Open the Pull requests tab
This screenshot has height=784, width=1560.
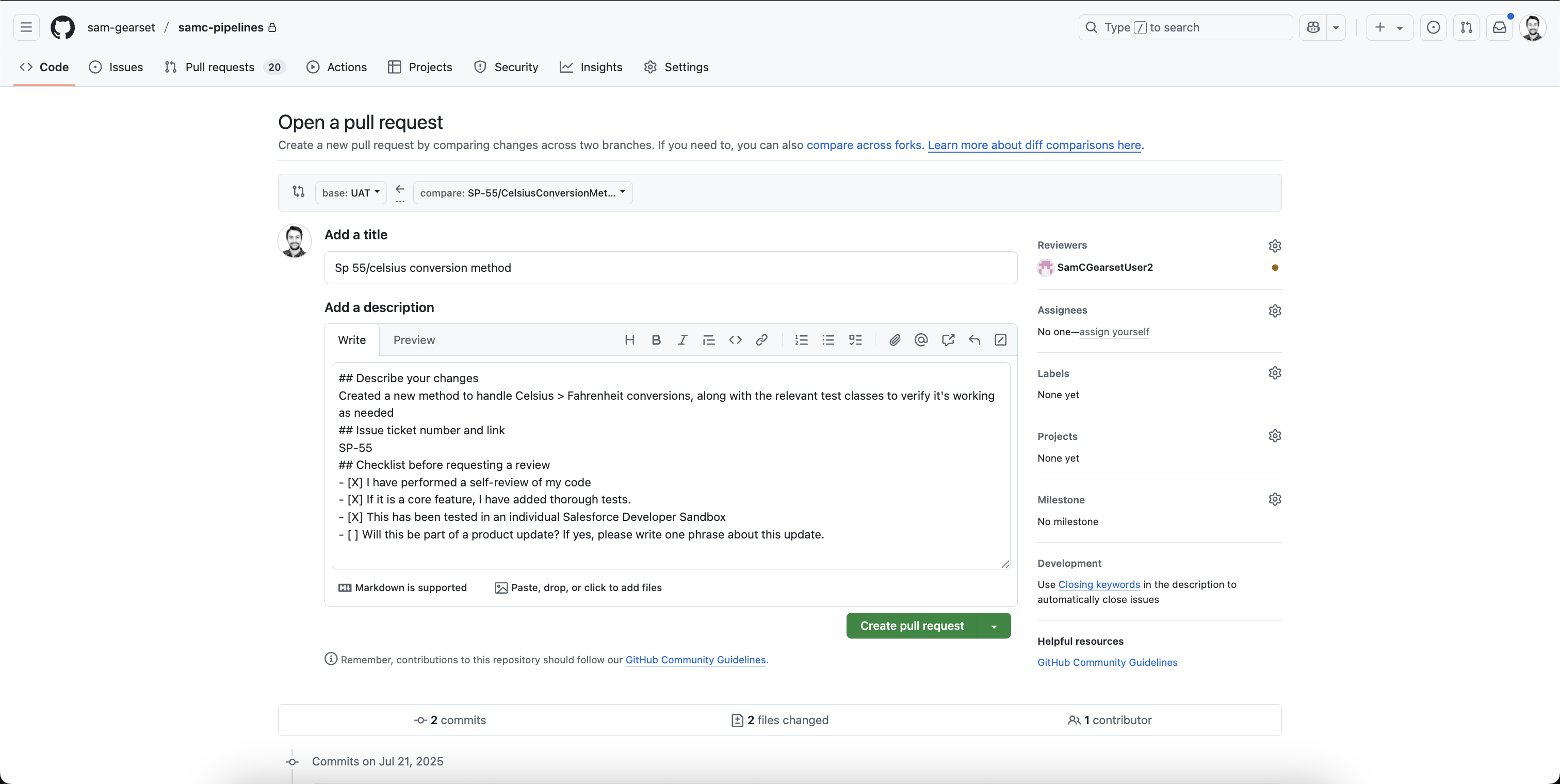tap(219, 67)
